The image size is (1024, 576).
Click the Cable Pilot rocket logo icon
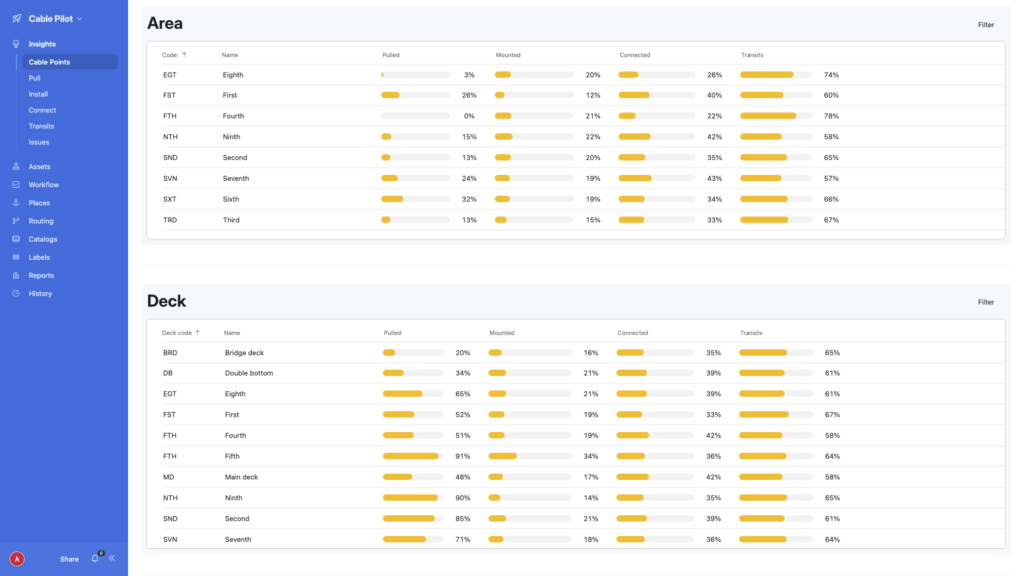(x=16, y=18)
